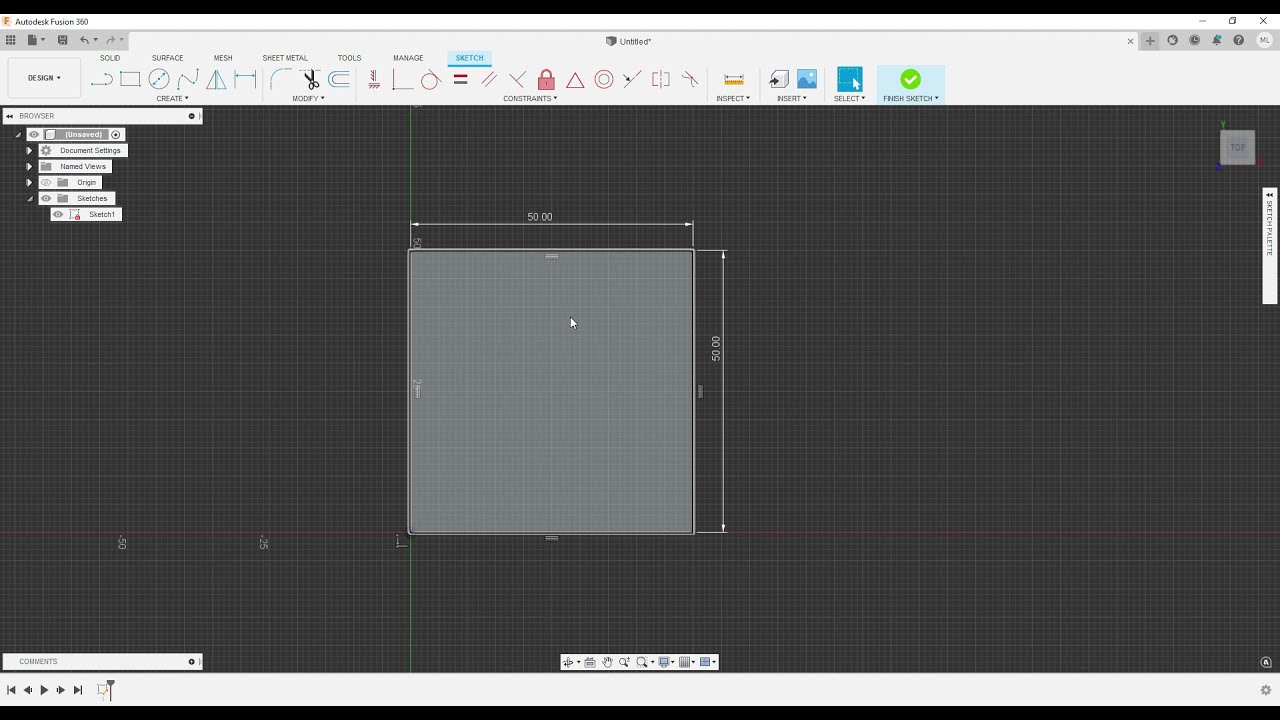Open the CONSTRAINTS dropdown menu
Image resolution: width=1280 pixels, height=720 pixels.
pos(530,98)
